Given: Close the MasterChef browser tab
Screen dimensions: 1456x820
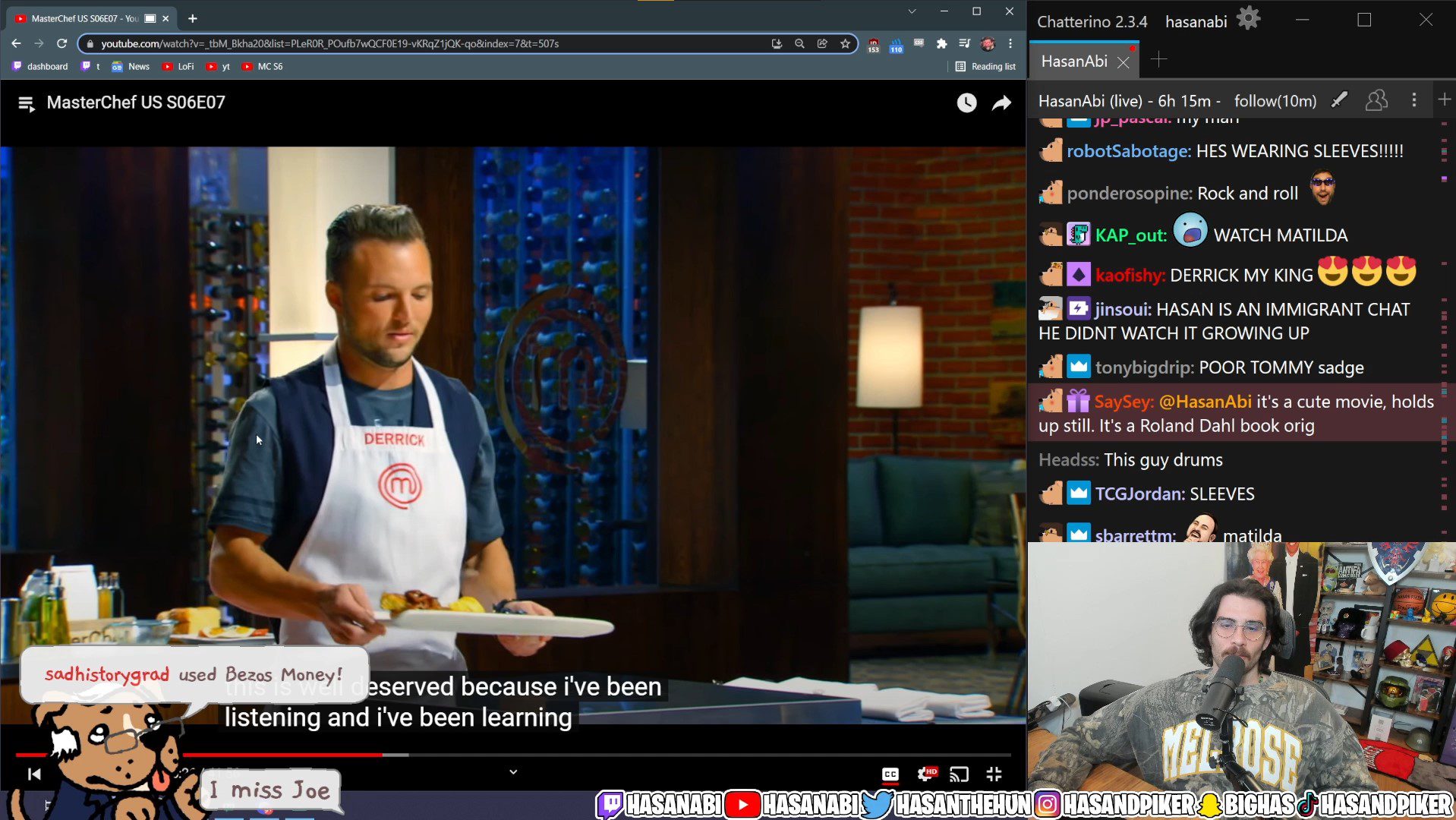Looking at the screenshot, I should click(x=165, y=18).
